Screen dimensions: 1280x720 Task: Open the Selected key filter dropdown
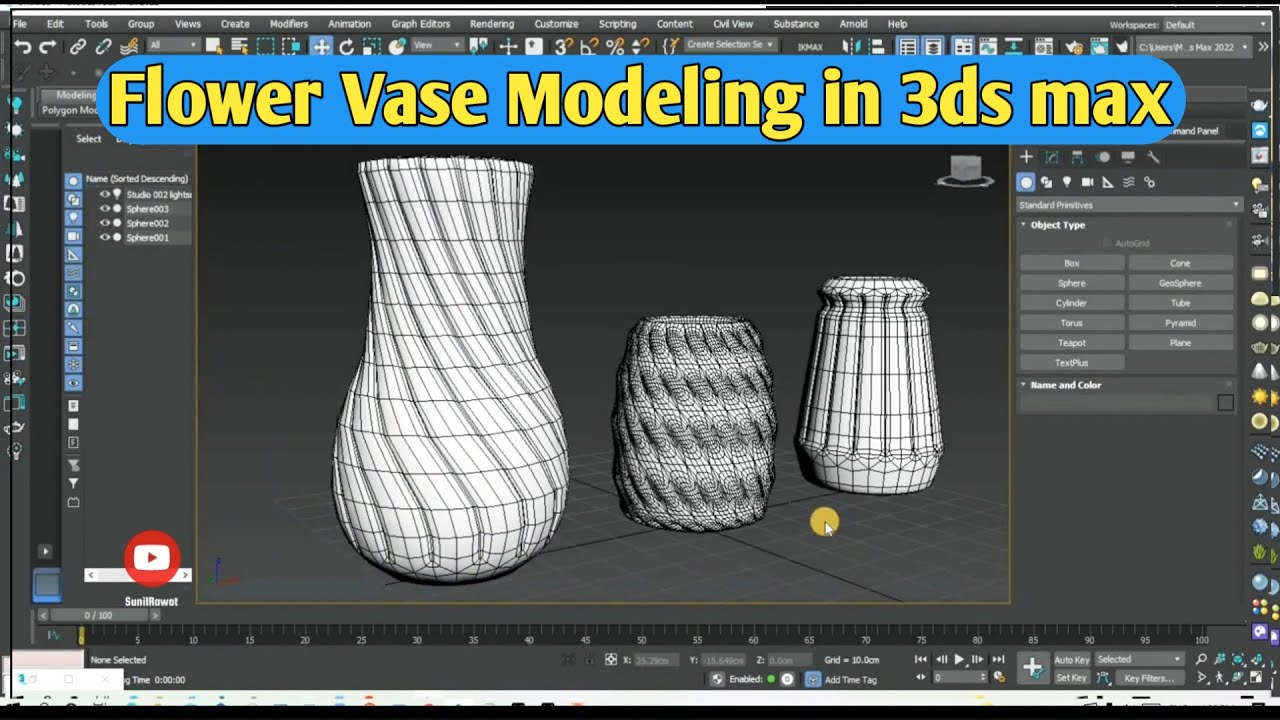point(1139,659)
